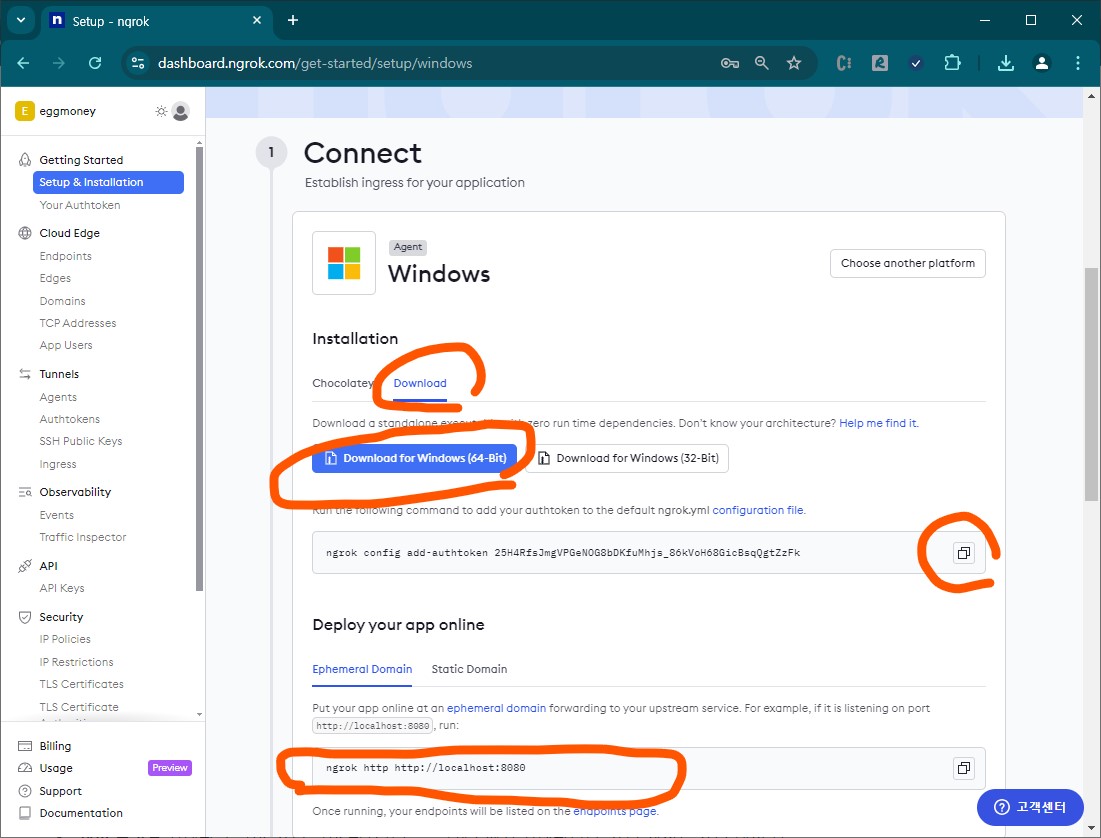Viewport: 1101px width, 838px height.
Task: Open the browser extensions puzzle icon
Action: (952, 63)
